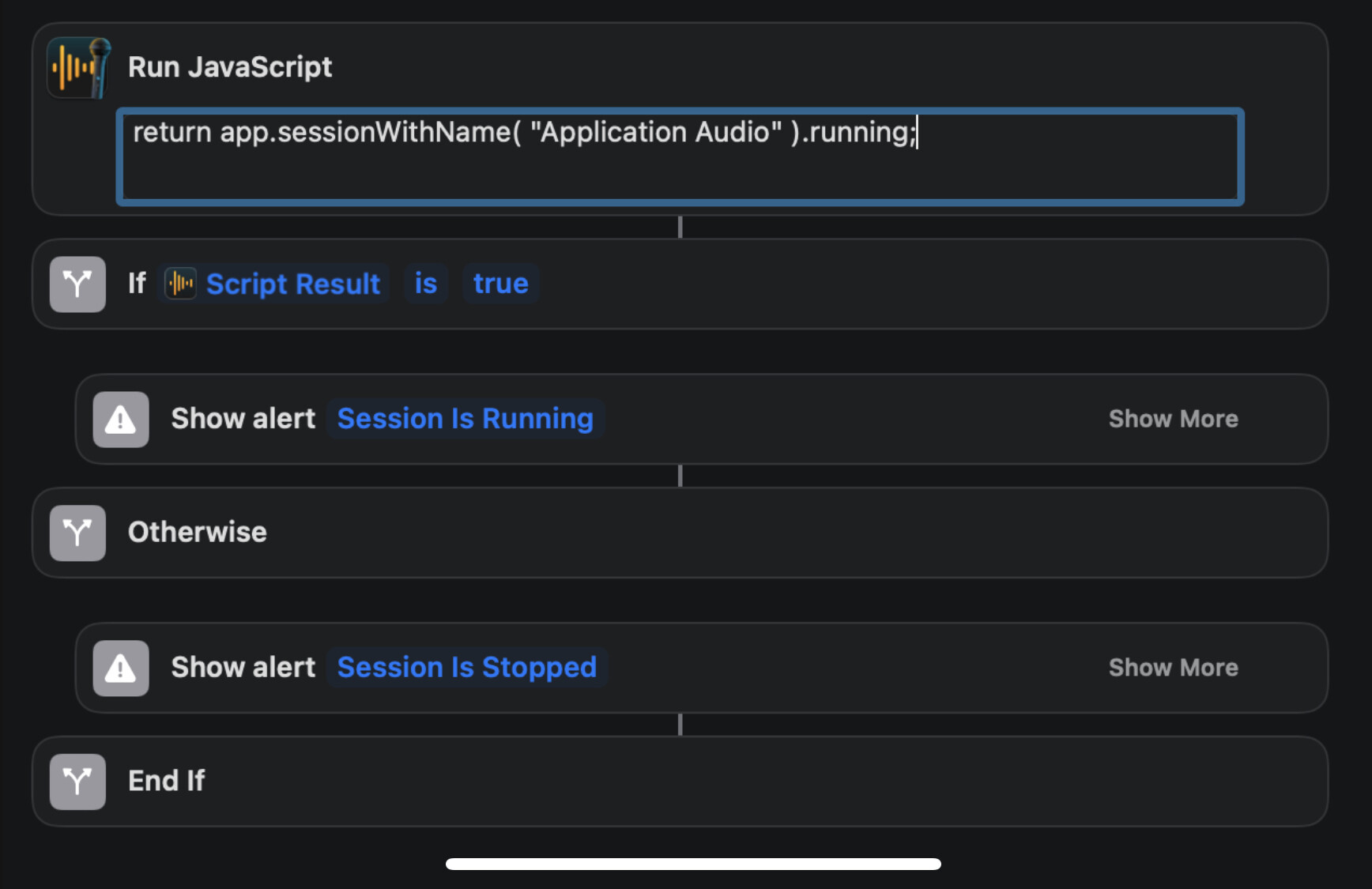The image size is (1372, 889).
Task: Edit the Session Is Running alert text
Action: 465,419
